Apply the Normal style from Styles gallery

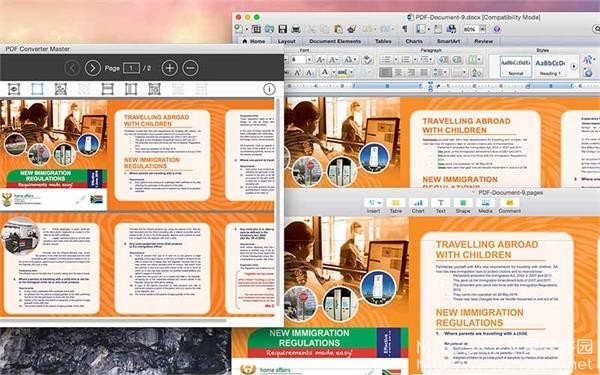point(515,66)
